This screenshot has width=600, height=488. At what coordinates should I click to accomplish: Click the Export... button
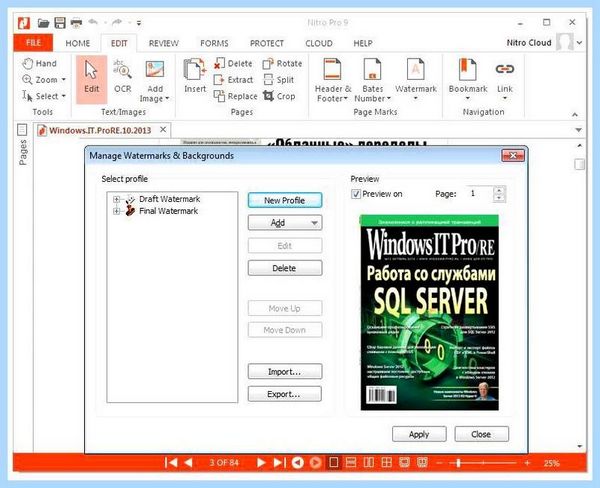point(285,394)
